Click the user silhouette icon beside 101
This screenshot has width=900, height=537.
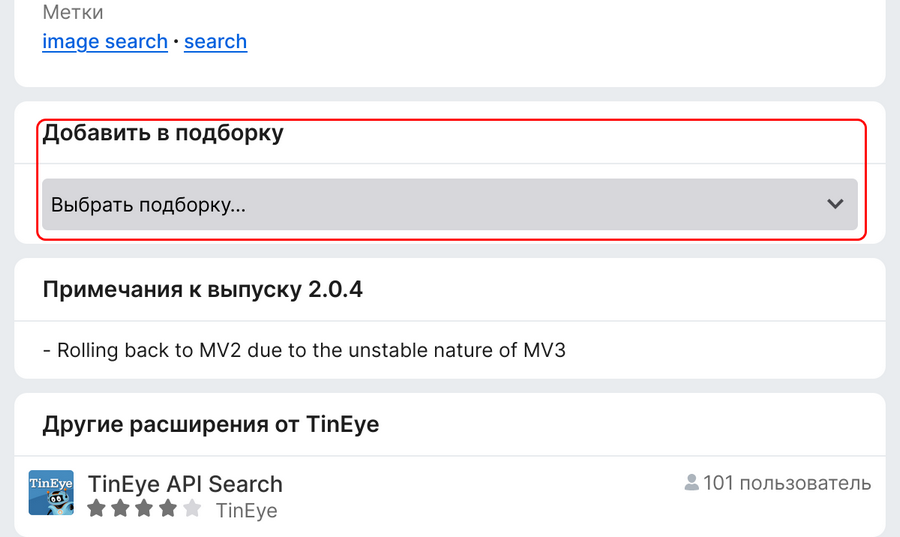(x=692, y=482)
